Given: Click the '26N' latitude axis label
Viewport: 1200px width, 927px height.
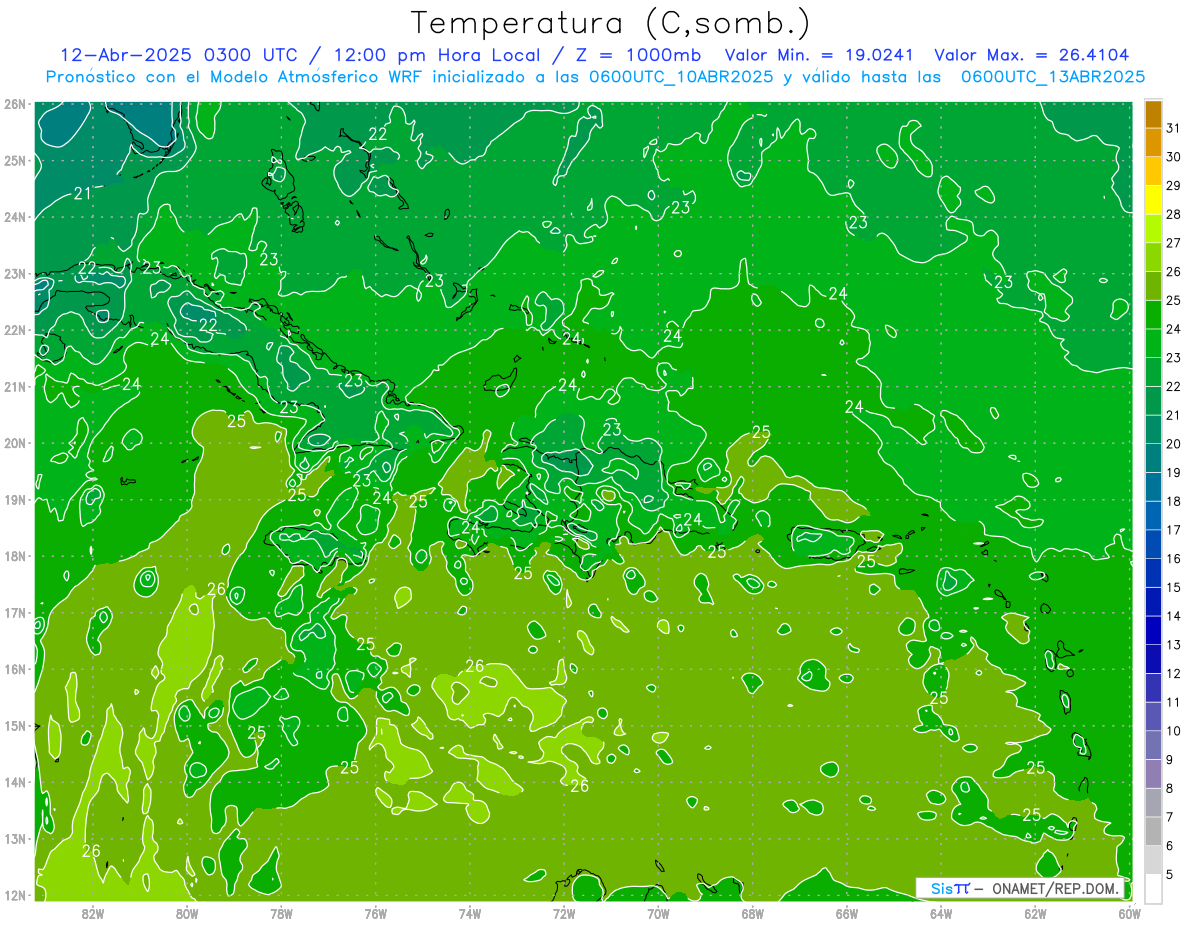Looking at the screenshot, I should pos(15,104).
